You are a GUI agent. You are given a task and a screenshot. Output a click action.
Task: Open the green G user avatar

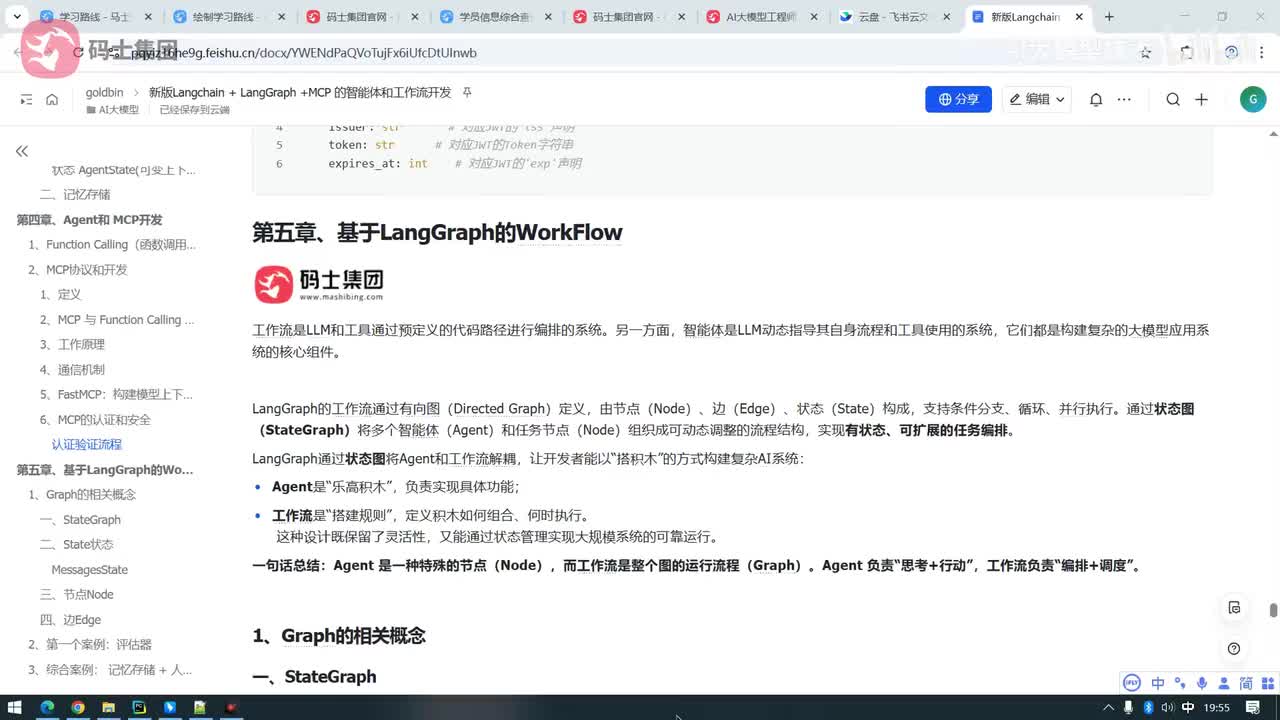pos(1252,99)
